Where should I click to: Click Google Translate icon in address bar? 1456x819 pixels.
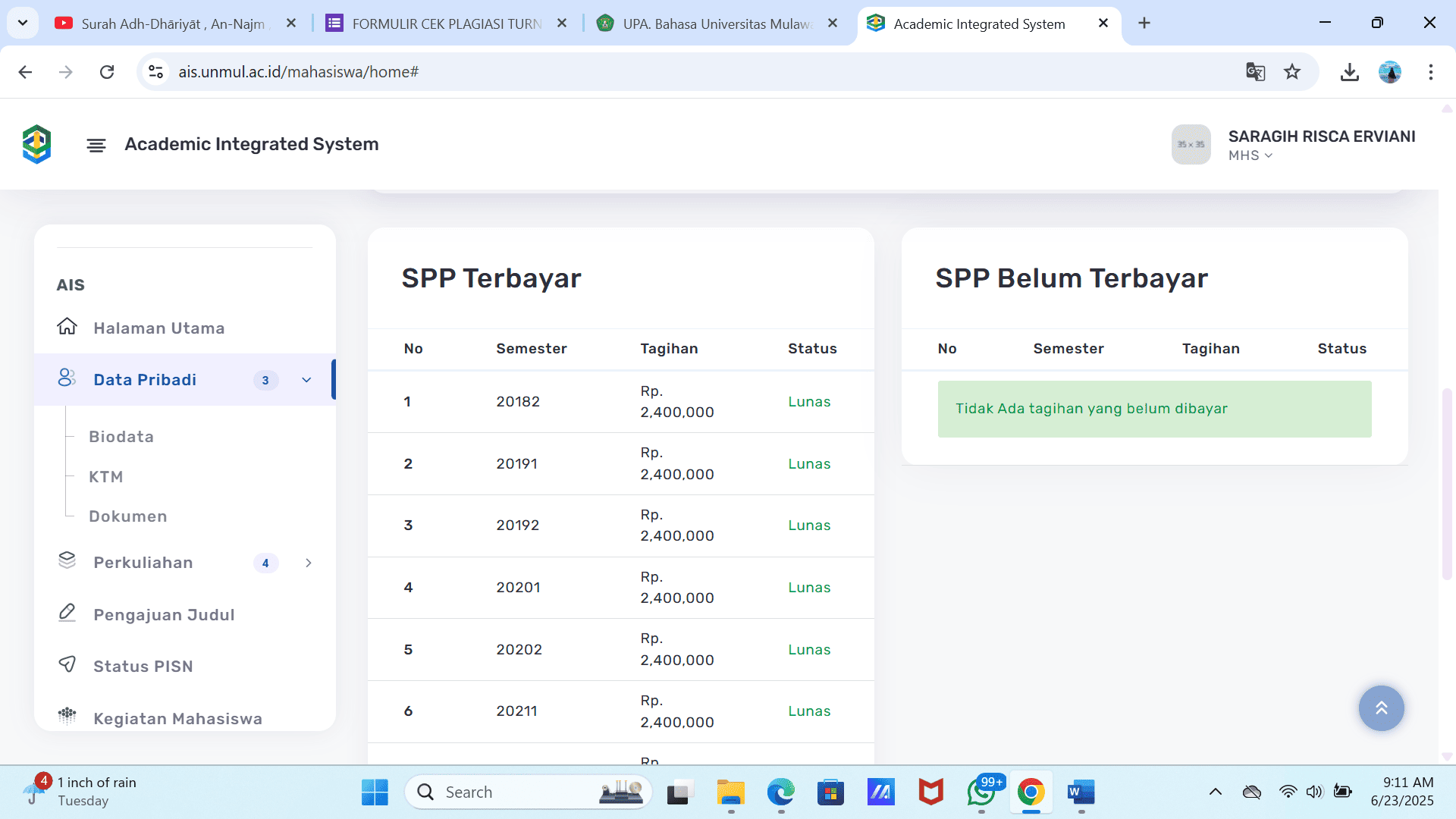click(x=1255, y=72)
